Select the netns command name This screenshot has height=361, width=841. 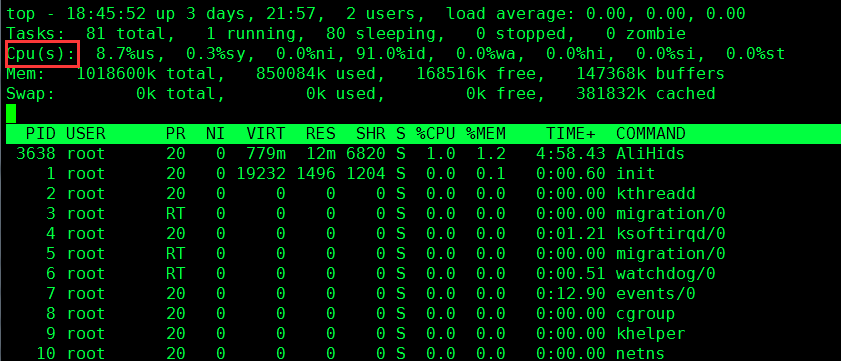640,354
